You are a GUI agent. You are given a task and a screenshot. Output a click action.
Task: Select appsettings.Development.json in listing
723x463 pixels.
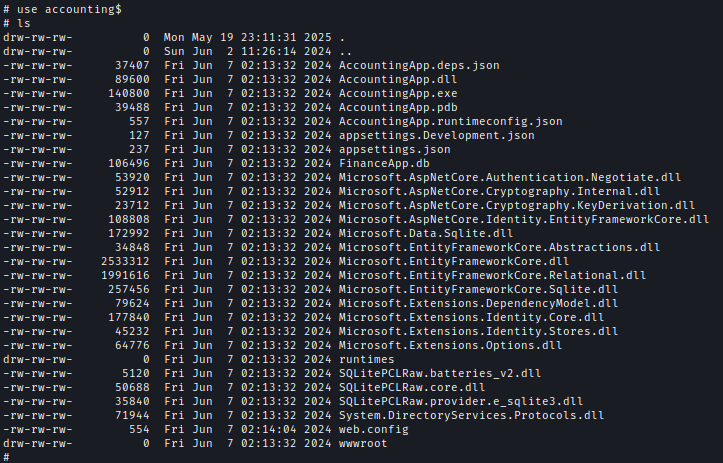[437, 136]
